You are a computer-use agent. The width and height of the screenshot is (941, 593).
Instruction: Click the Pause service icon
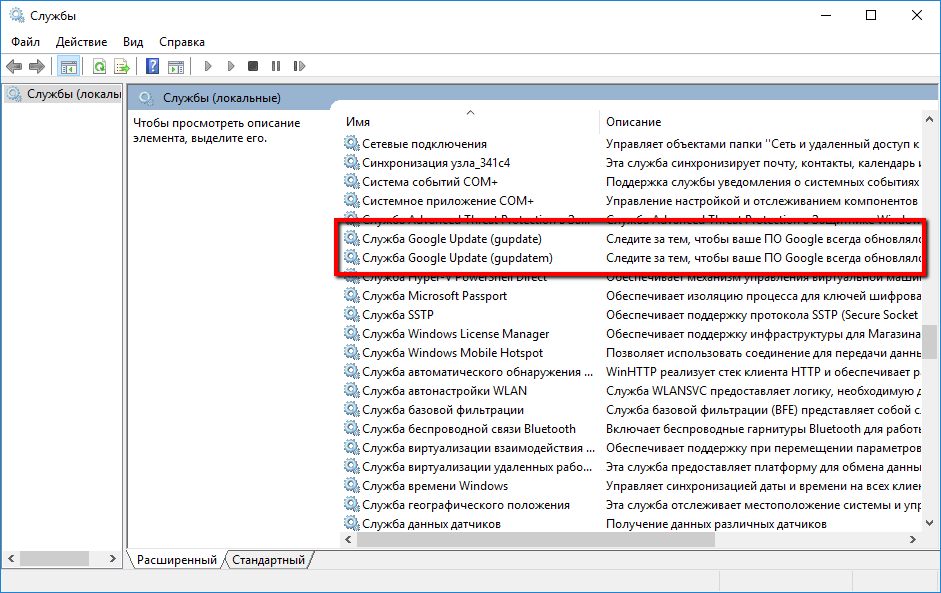click(x=275, y=66)
